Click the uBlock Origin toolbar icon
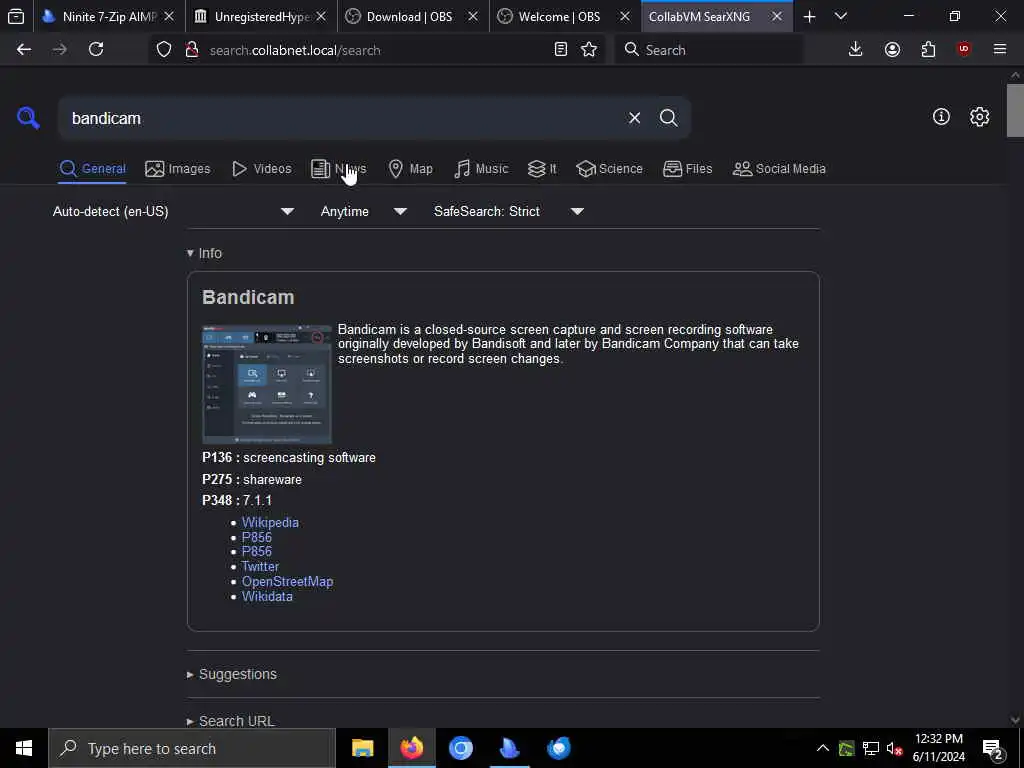The width and height of the screenshot is (1024, 768). point(964,50)
